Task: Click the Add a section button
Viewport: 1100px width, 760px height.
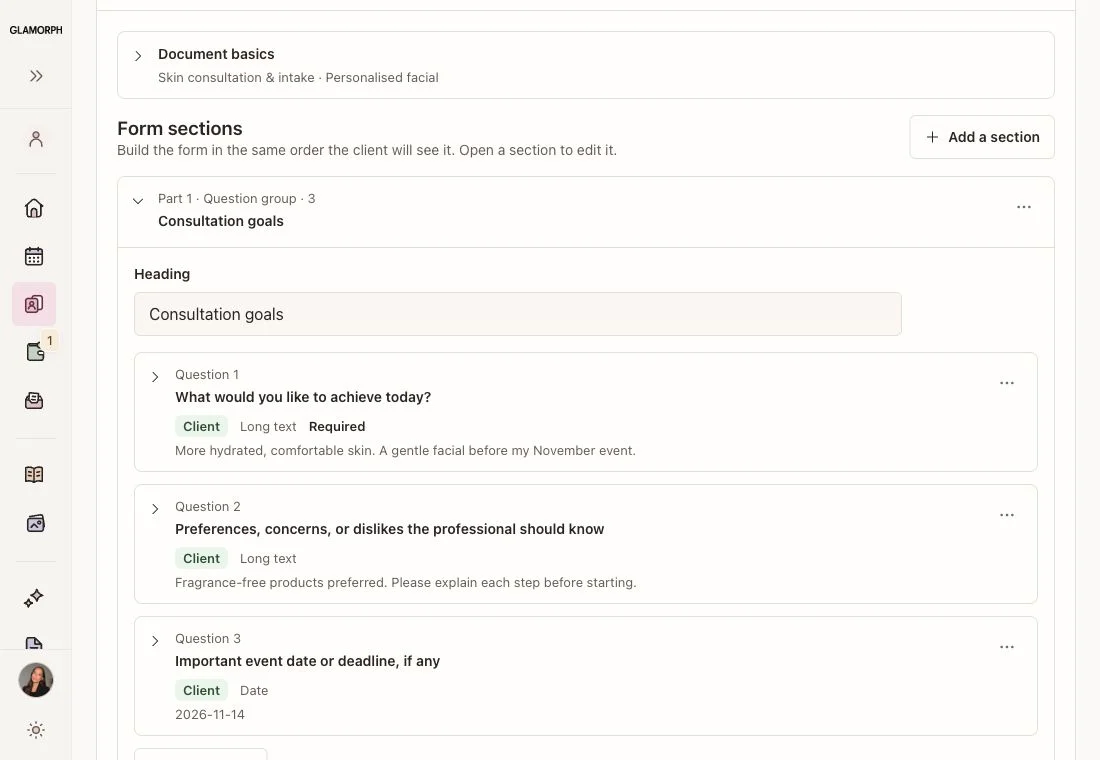Action: [x=981, y=137]
